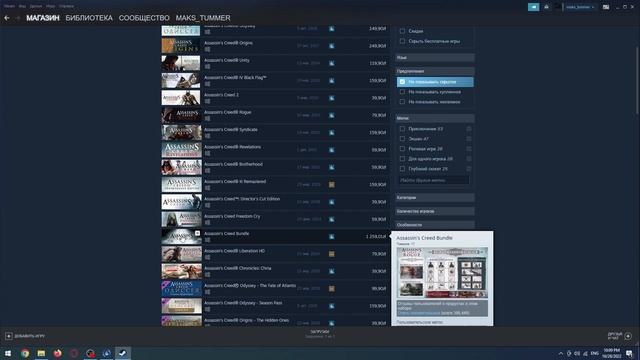The image size is (640, 360).
Task: Click the user avatar icon in header
Action: [558, 7]
